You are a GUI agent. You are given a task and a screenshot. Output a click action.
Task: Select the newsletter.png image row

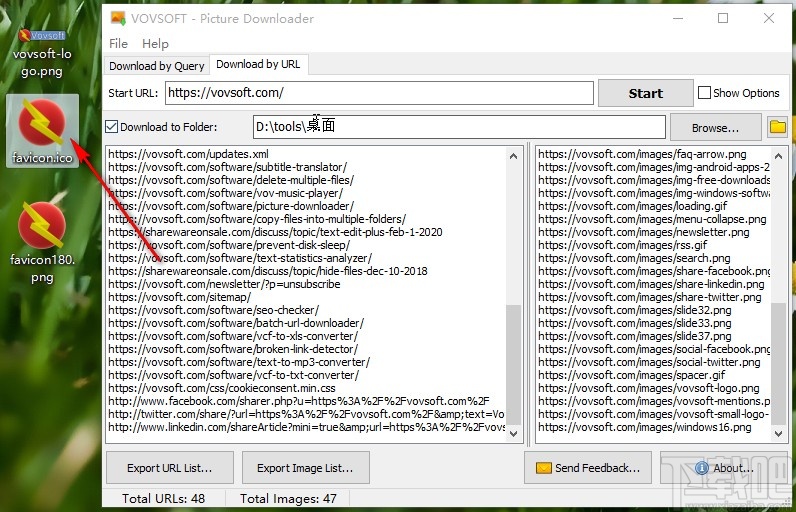point(653,232)
